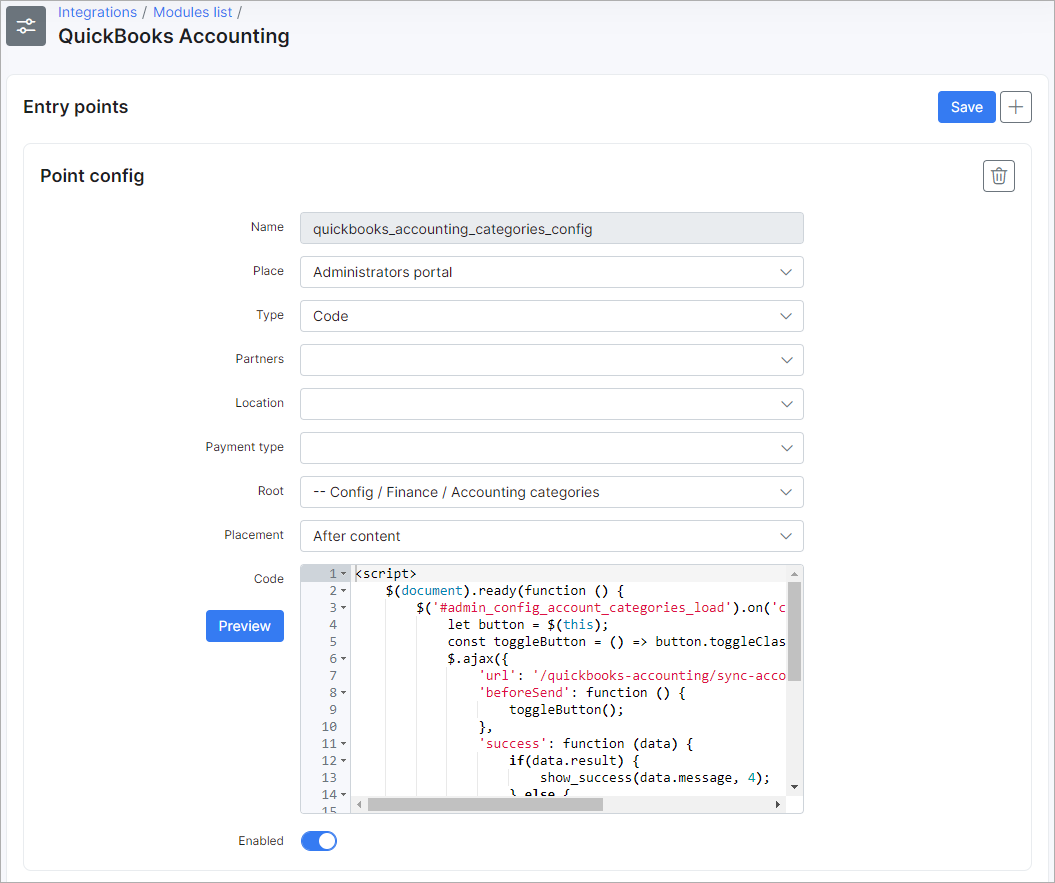This screenshot has height=883, width=1055.
Task: Collapse code block at line 3
Action: point(344,608)
